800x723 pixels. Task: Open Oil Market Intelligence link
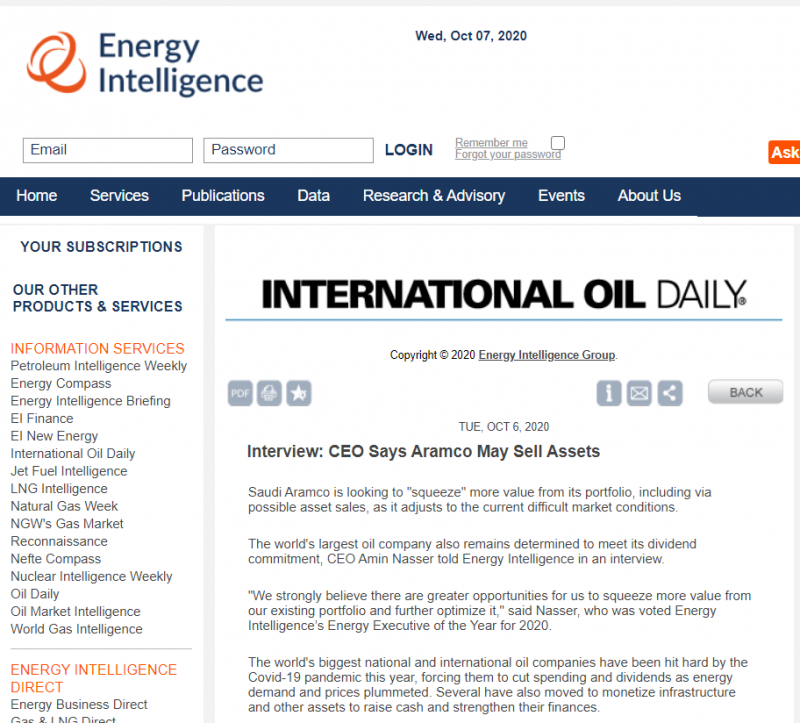pos(76,611)
